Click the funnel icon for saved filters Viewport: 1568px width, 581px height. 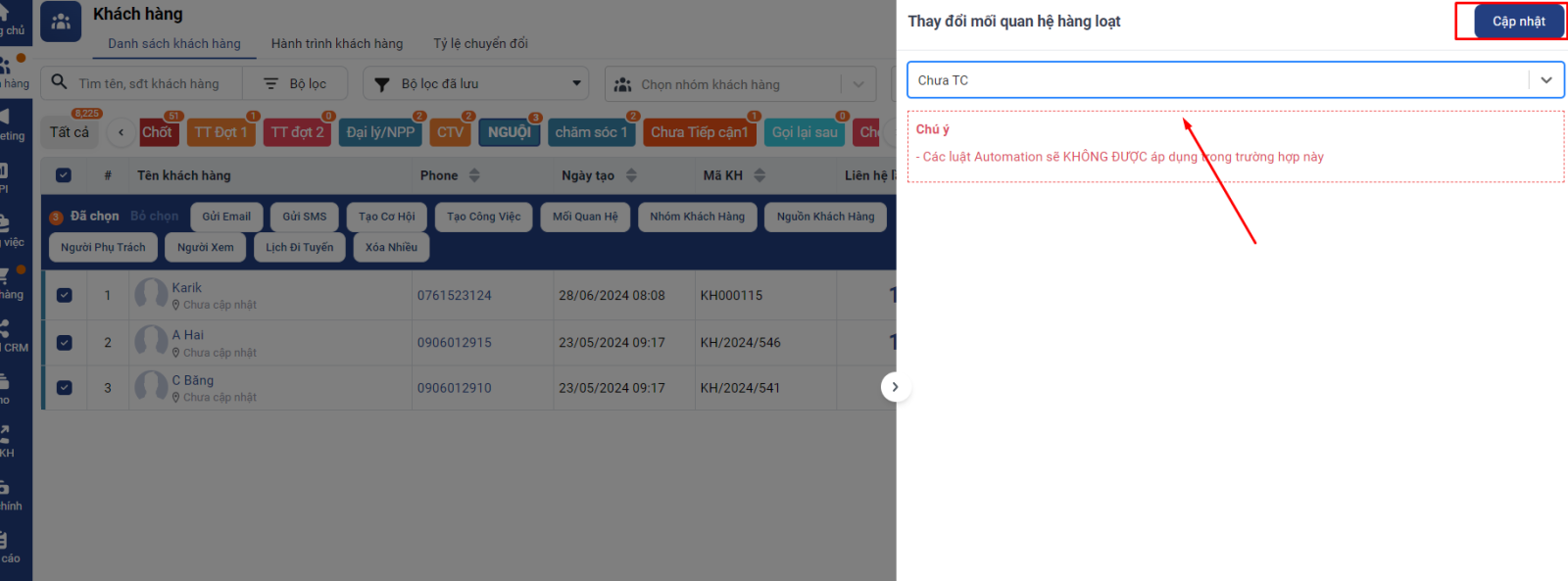382,84
